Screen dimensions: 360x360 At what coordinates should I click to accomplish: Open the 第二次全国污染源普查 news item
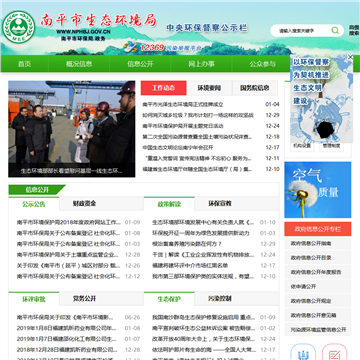(x=197, y=137)
